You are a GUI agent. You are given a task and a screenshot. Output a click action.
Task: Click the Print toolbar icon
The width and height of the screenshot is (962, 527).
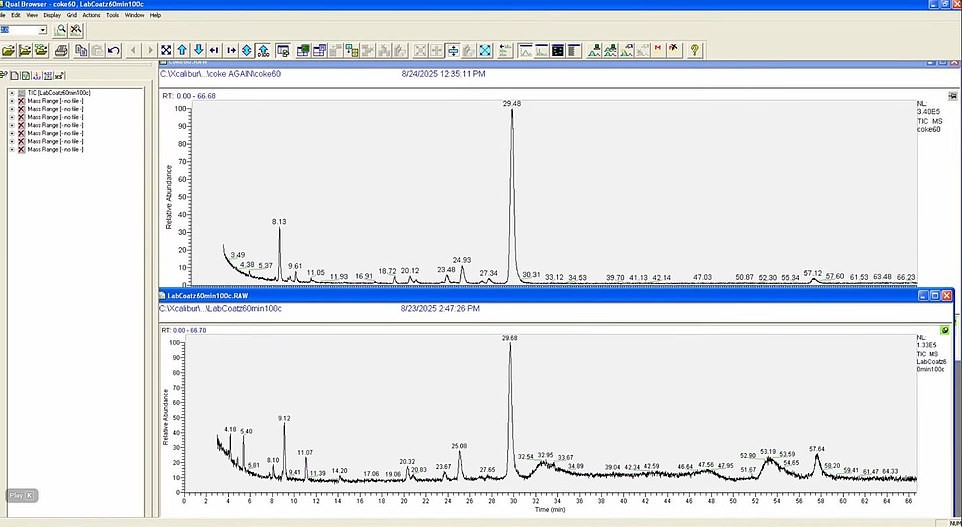tap(61, 50)
